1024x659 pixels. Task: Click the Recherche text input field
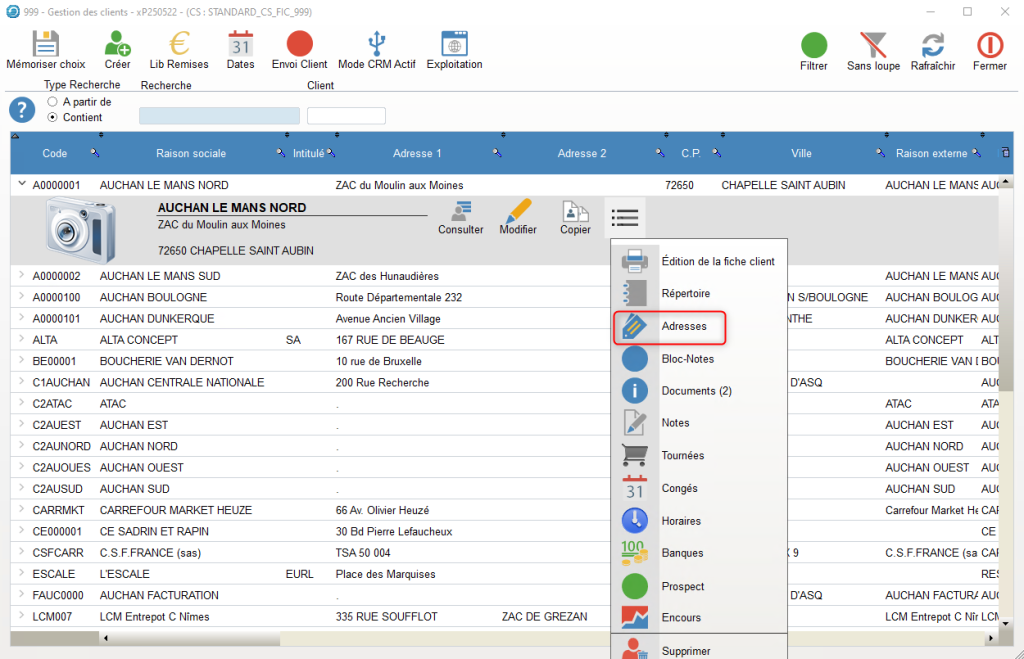coord(218,116)
